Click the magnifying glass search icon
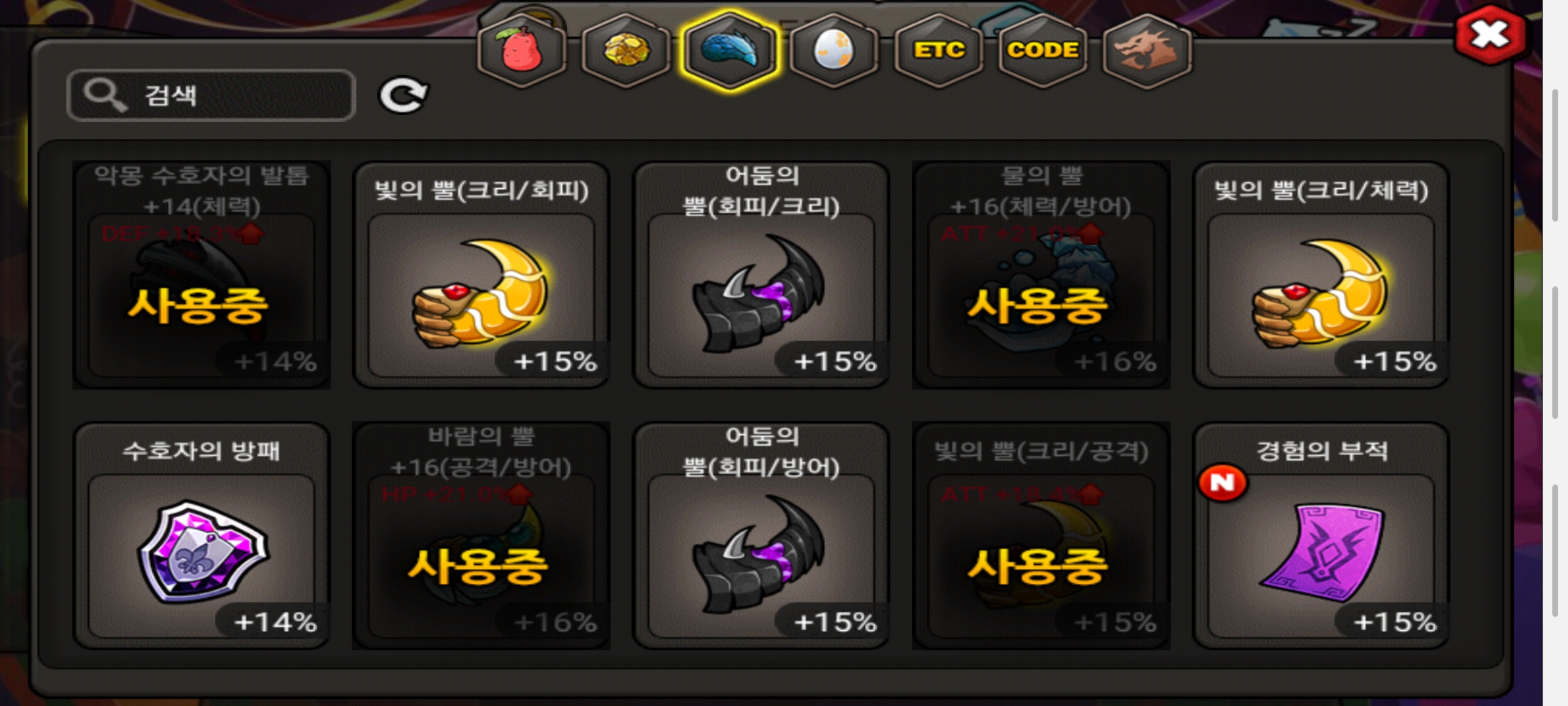Screen dimensions: 1568x706 pos(105,95)
